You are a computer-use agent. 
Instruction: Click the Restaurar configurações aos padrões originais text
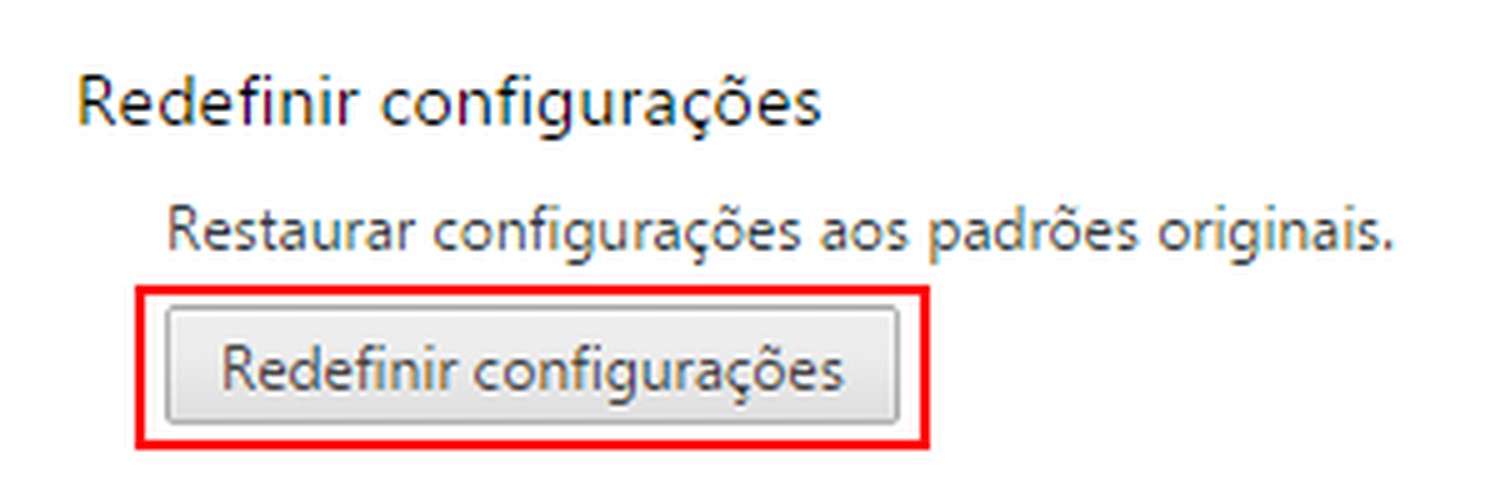(x=779, y=232)
